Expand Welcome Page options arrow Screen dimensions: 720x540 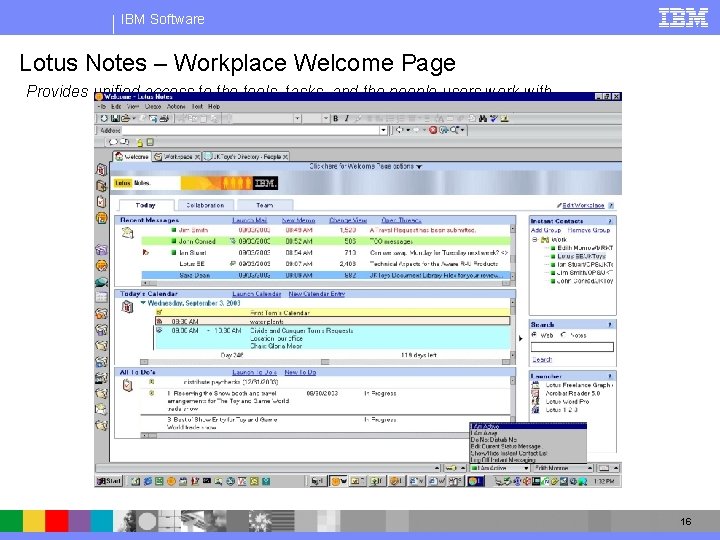419,167
